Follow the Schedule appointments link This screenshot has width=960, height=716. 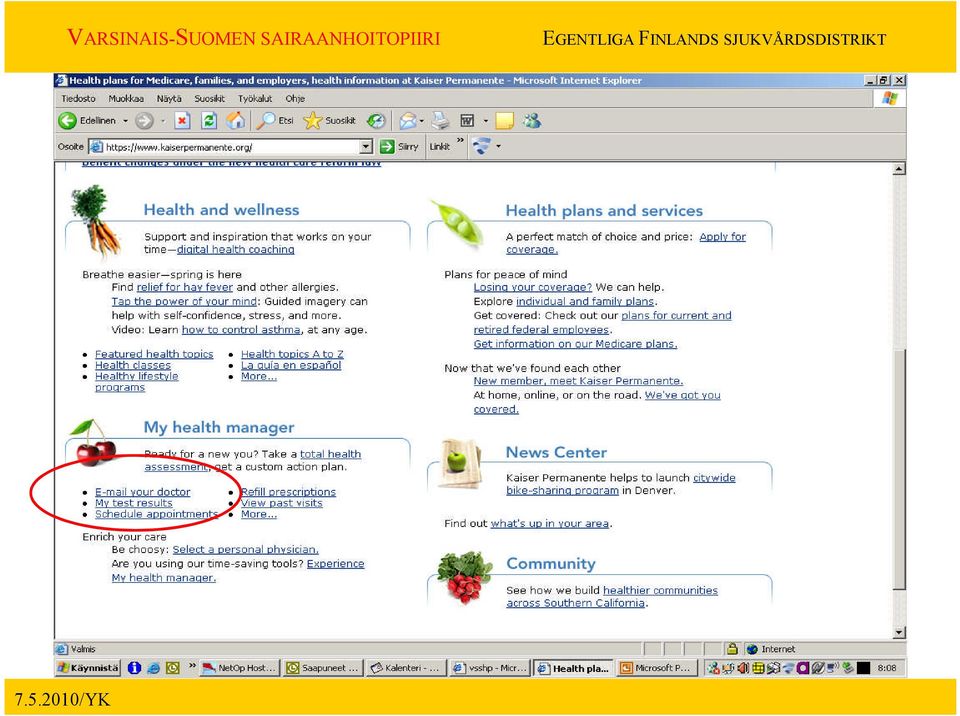pos(156,514)
